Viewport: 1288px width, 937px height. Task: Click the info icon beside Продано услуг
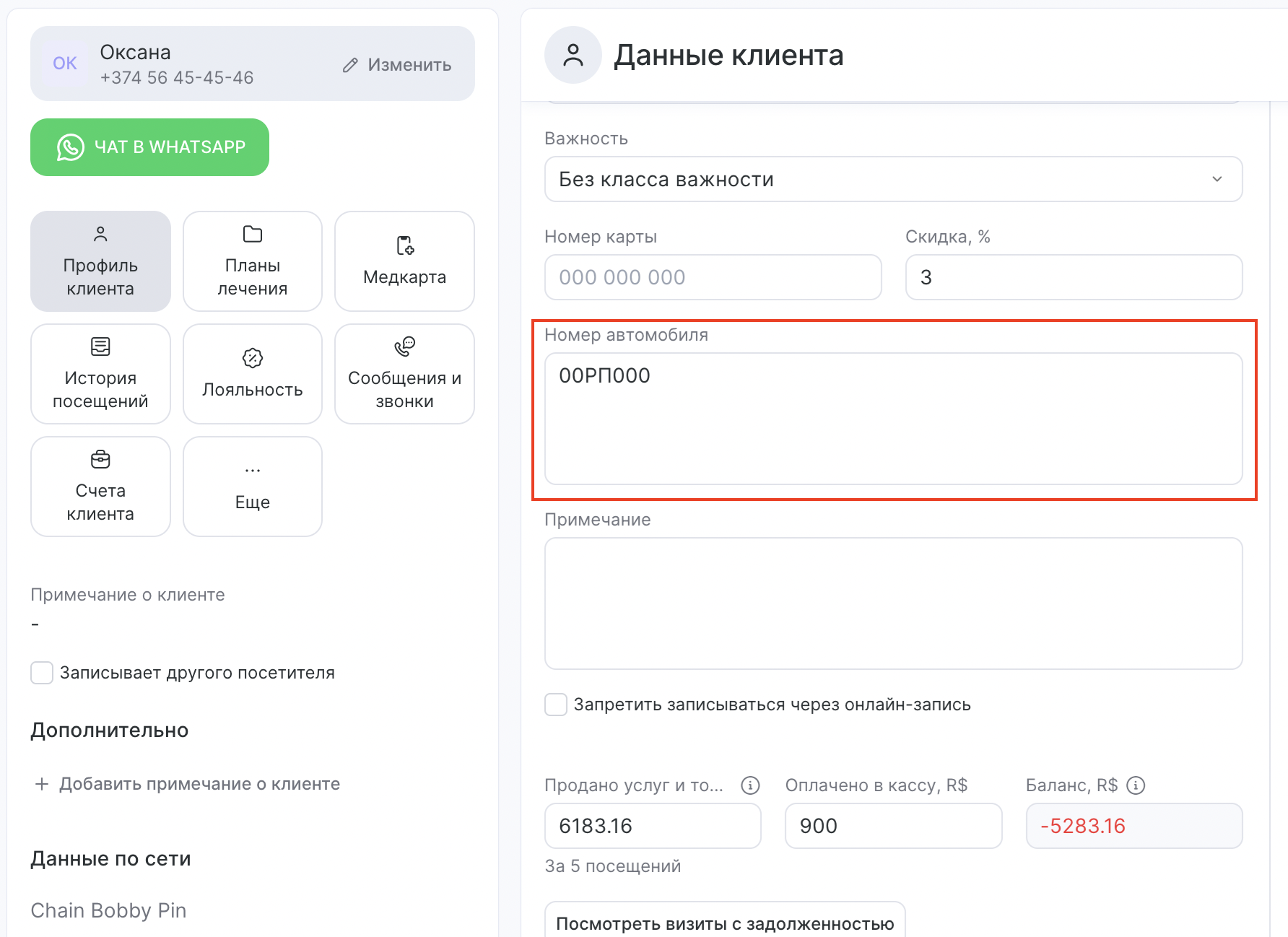pyautogui.click(x=750, y=785)
